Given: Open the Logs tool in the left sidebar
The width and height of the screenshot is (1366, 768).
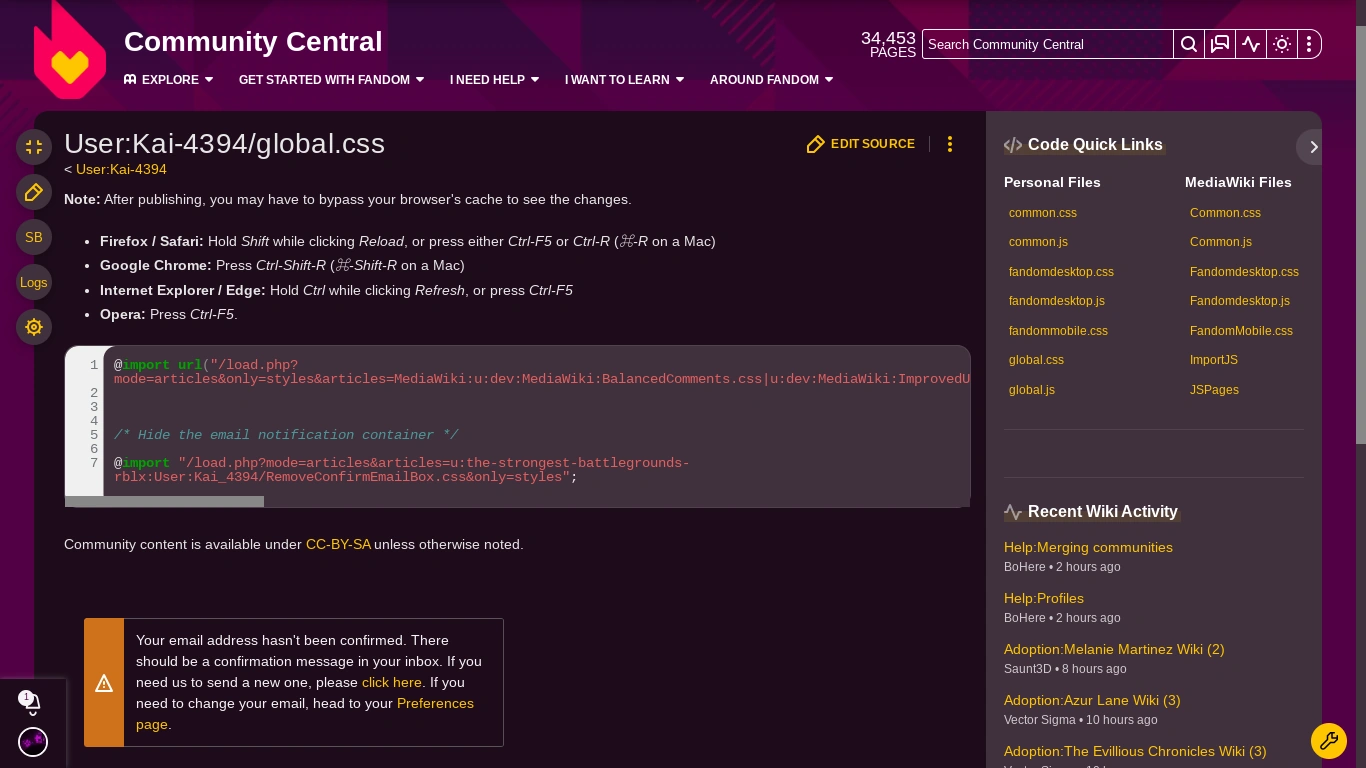Looking at the screenshot, I should click(33, 282).
